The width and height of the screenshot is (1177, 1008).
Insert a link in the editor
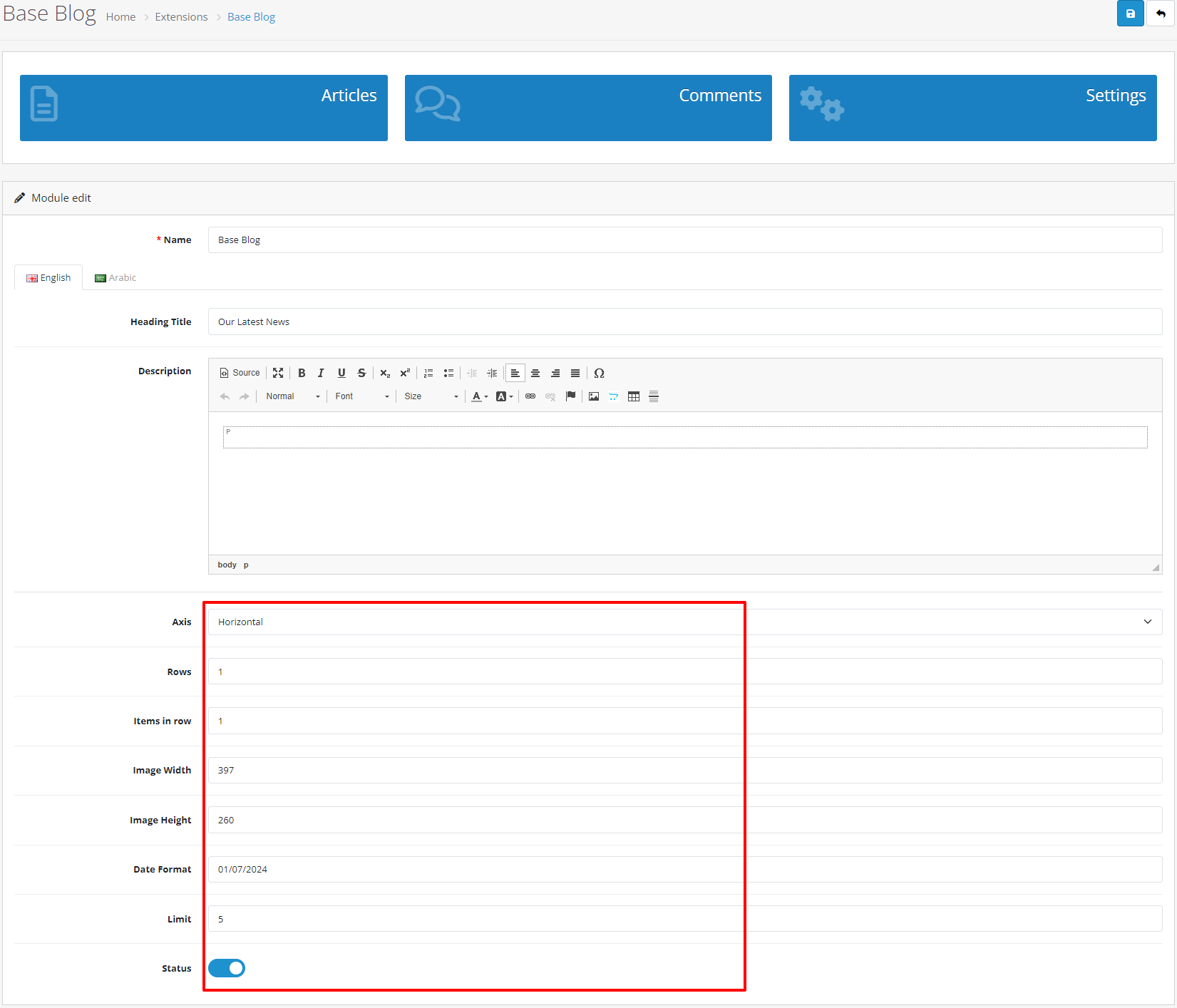(530, 396)
